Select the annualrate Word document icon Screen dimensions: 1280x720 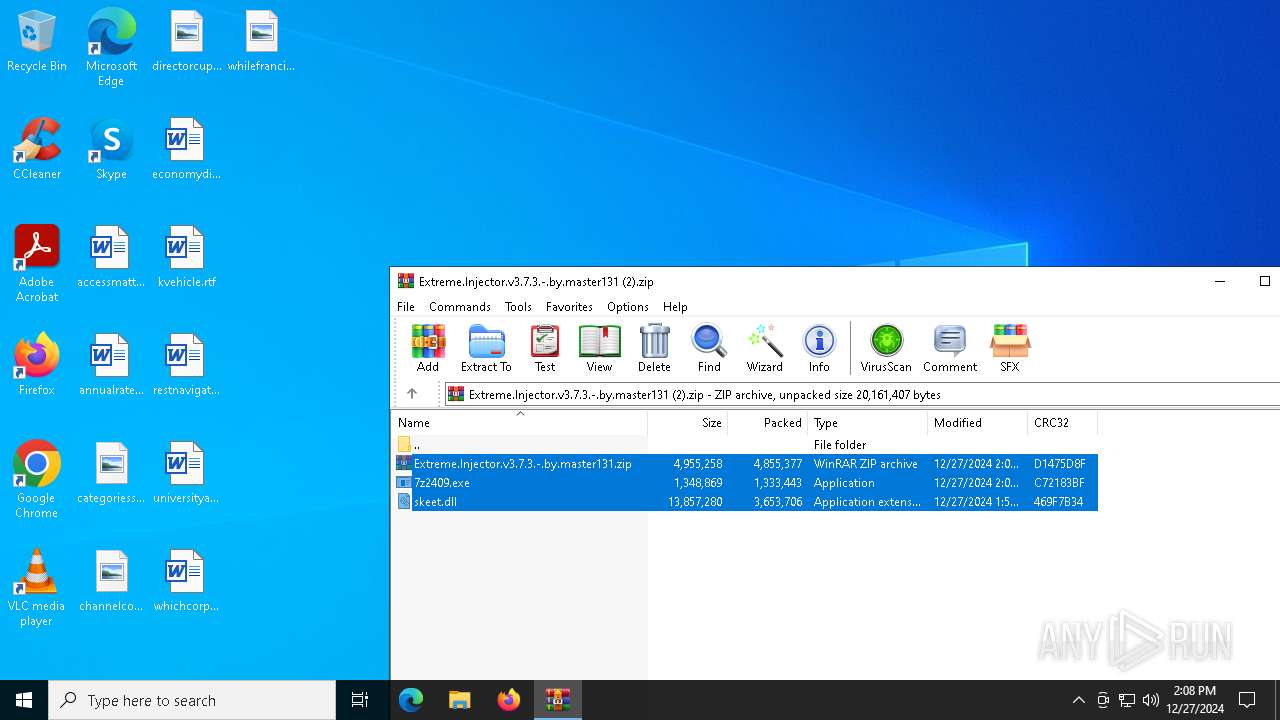coord(111,365)
